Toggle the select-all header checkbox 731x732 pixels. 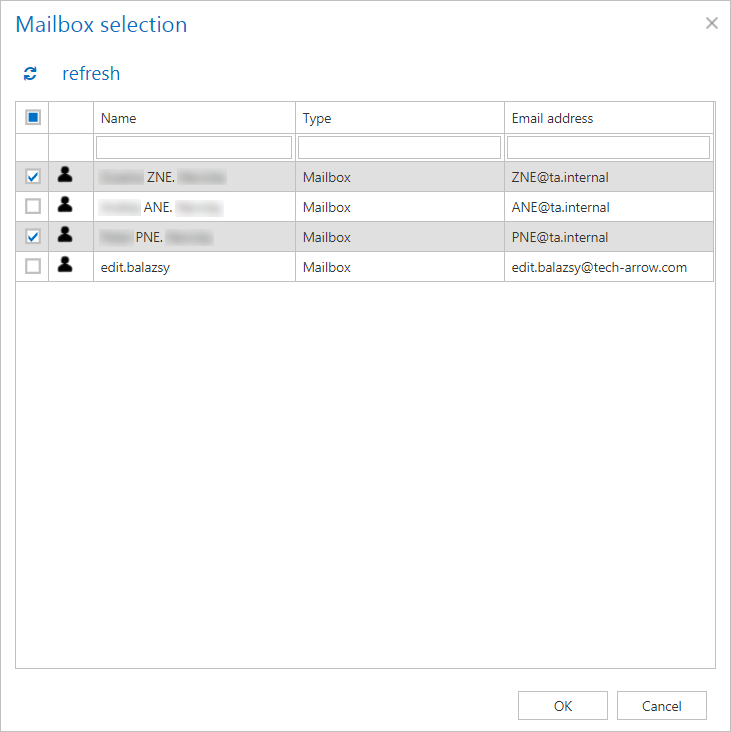(x=33, y=117)
